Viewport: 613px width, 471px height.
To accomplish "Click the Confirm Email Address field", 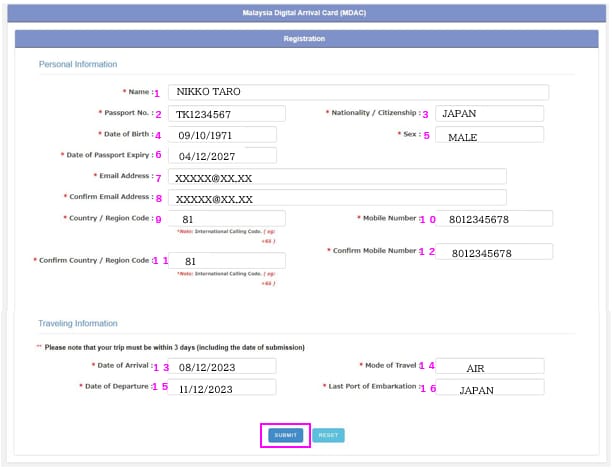I will coord(337,198).
